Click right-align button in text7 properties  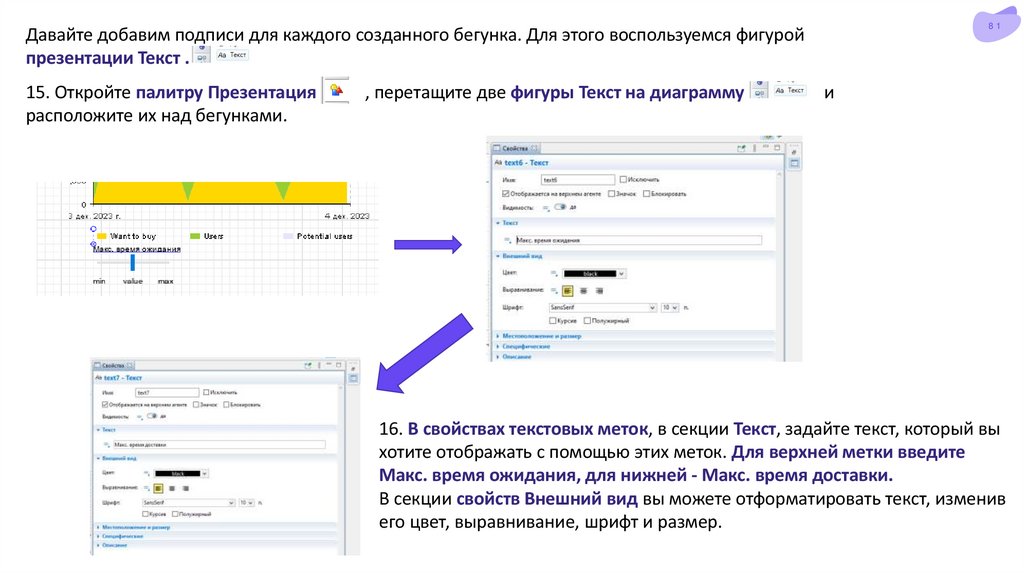click(x=186, y=488)
